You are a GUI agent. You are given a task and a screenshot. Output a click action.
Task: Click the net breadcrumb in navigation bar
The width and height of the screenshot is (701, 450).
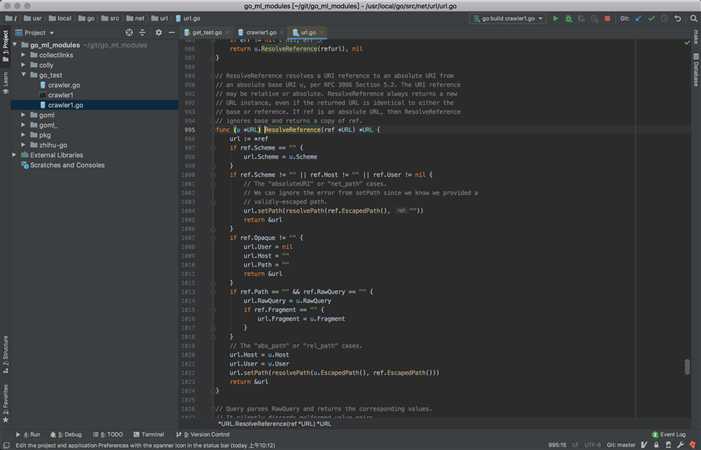click(135, 18)
